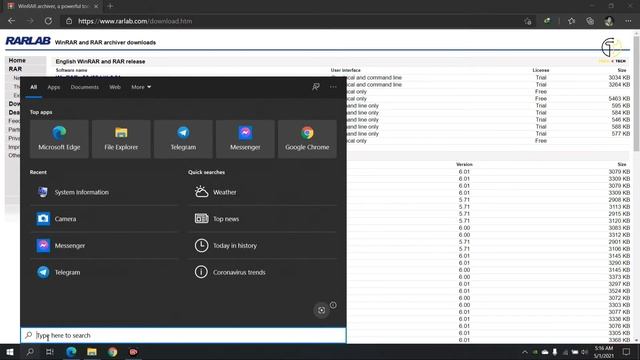
Task: Run Coronavirus trends quick search
Action: coord(262,272)
